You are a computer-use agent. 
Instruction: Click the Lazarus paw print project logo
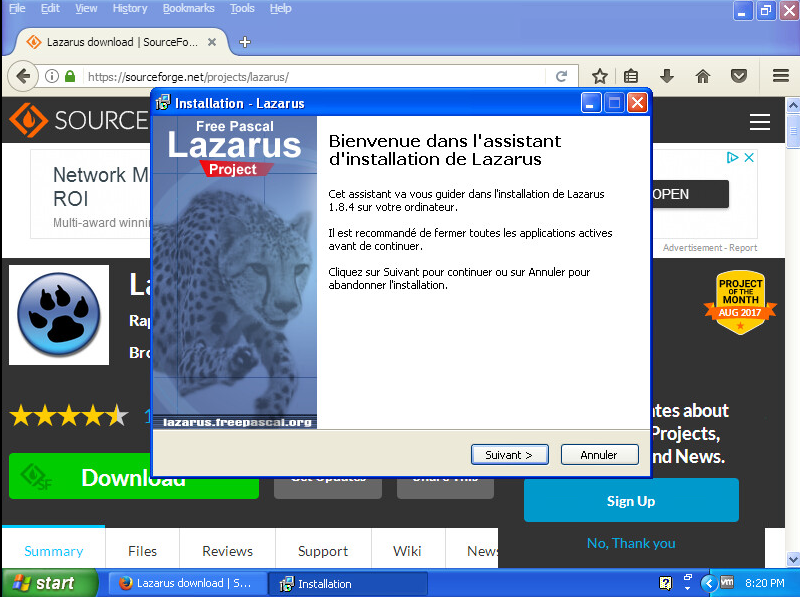click(x=59, y=315)
